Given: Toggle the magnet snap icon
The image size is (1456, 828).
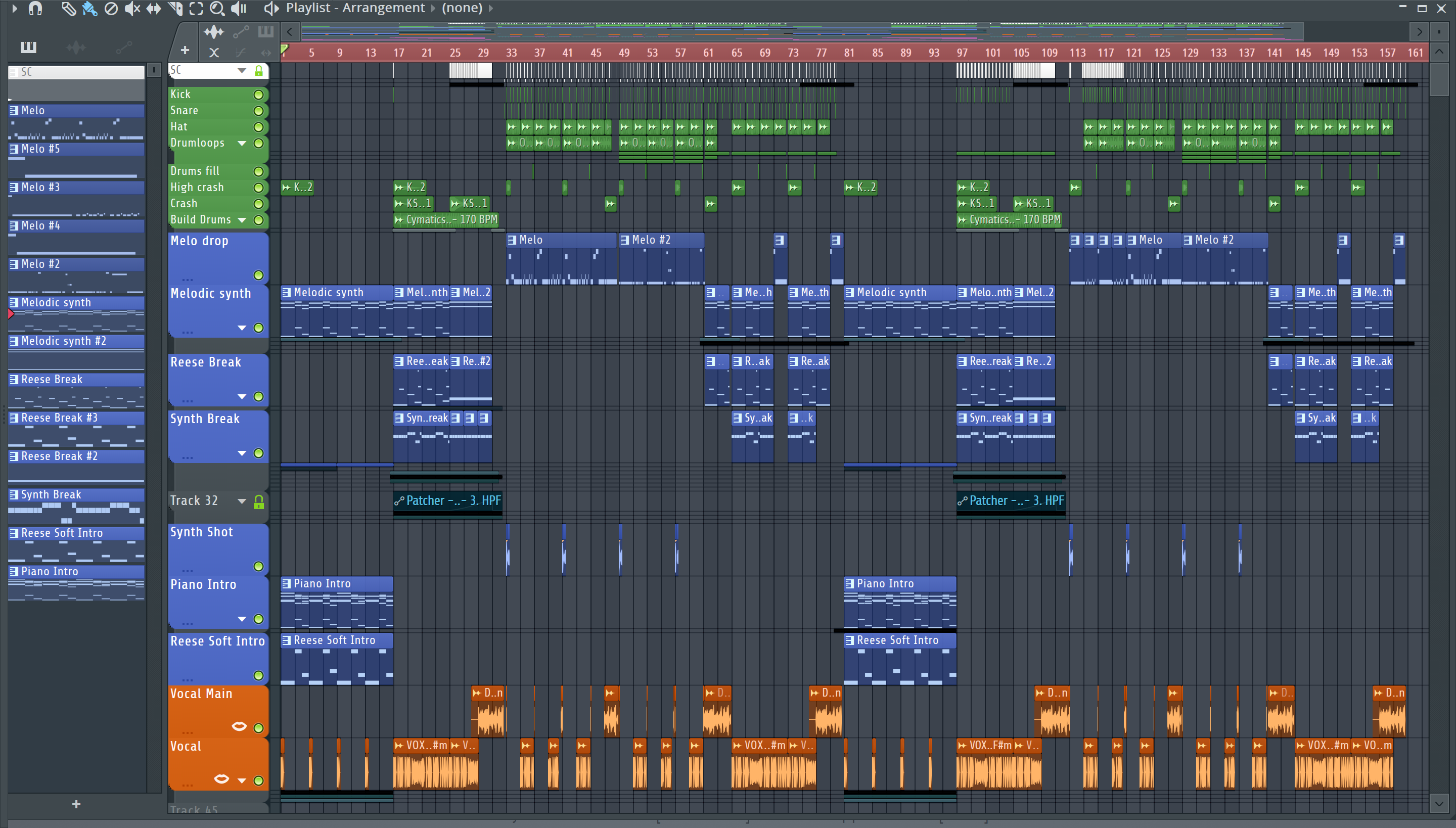Looking at the screenshot, I should pyautogui.click(x=35, y=8).
